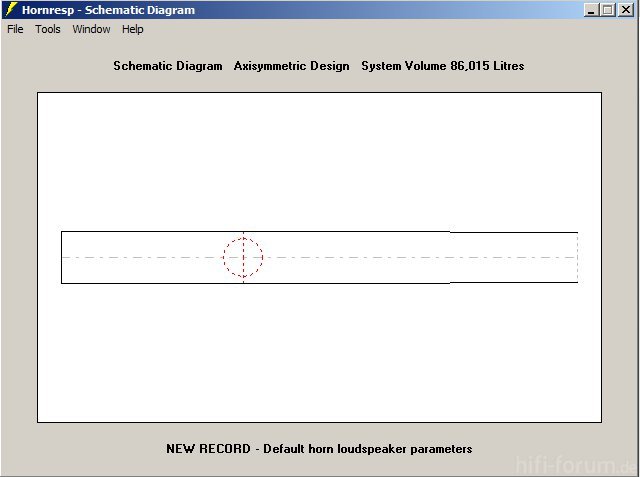Click the dashed red driver circle in diagram

tap(243, 257)
